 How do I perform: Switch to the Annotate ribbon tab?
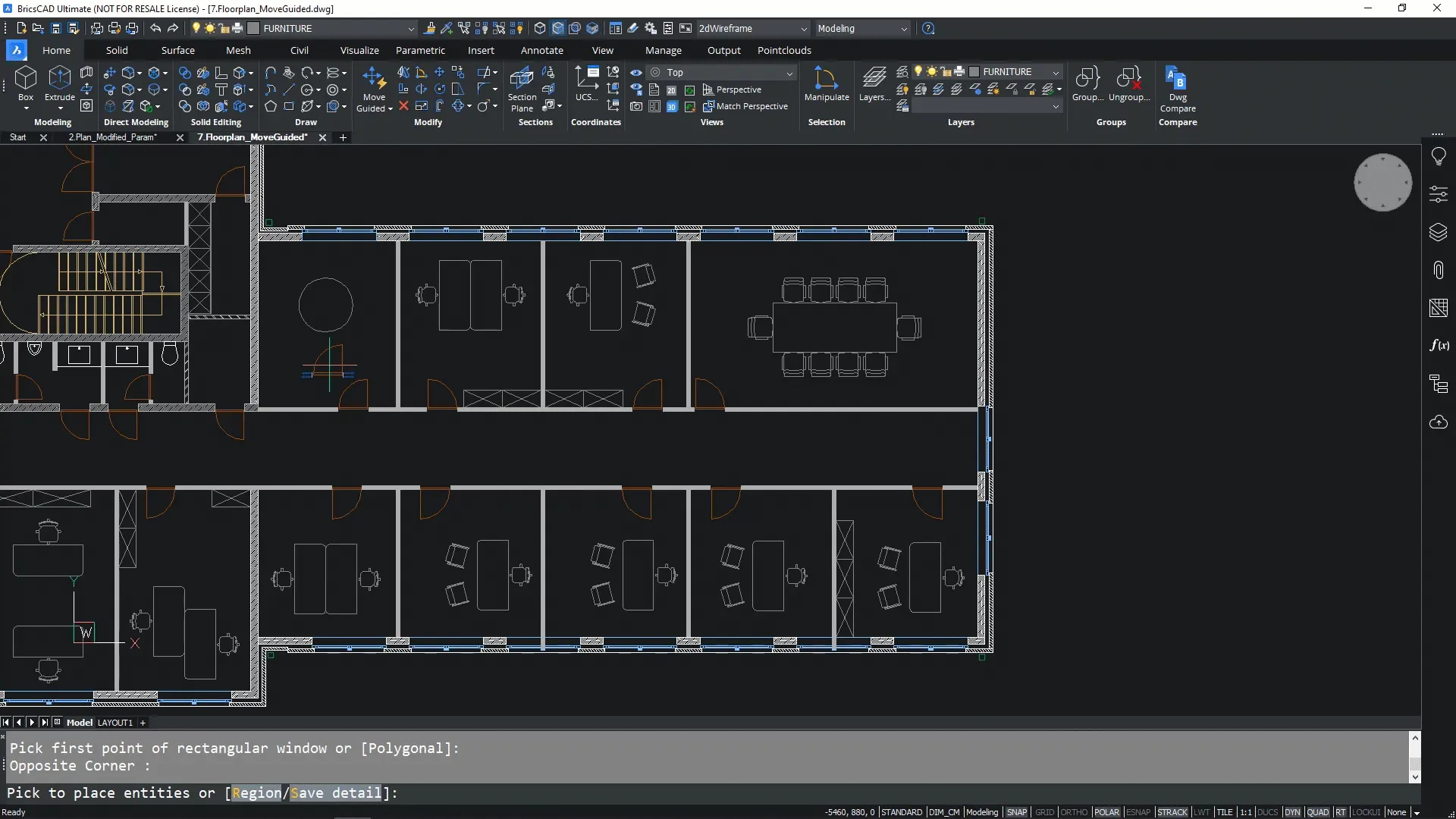[x=541, y=50]
